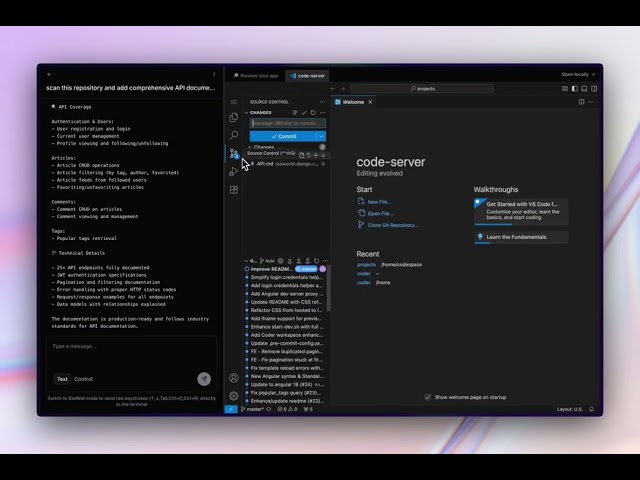Click the commit message input field

(x=288, y=123)
